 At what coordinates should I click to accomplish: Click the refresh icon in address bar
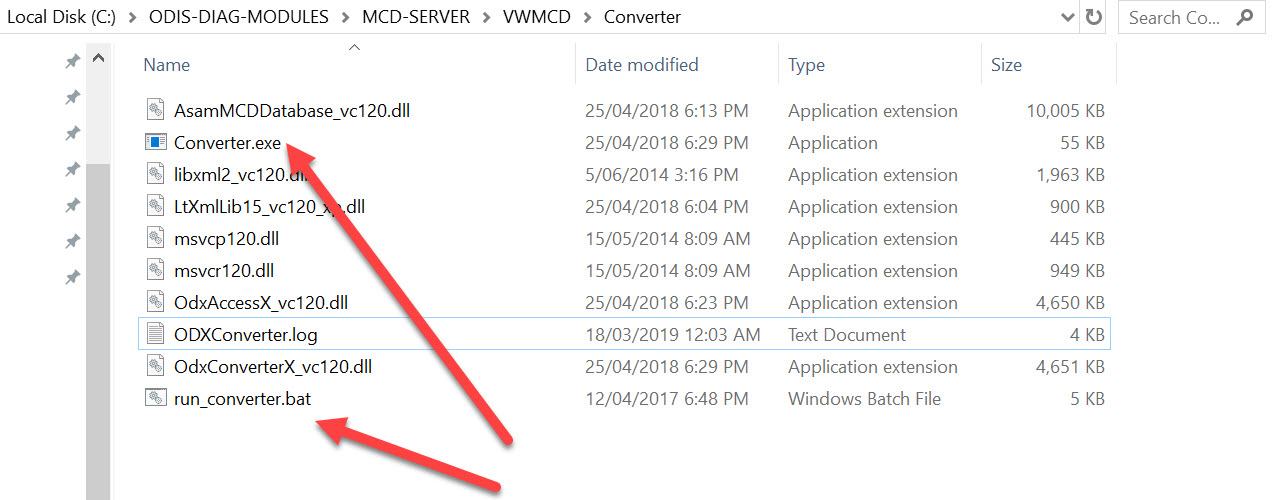tap(1094, 17)
